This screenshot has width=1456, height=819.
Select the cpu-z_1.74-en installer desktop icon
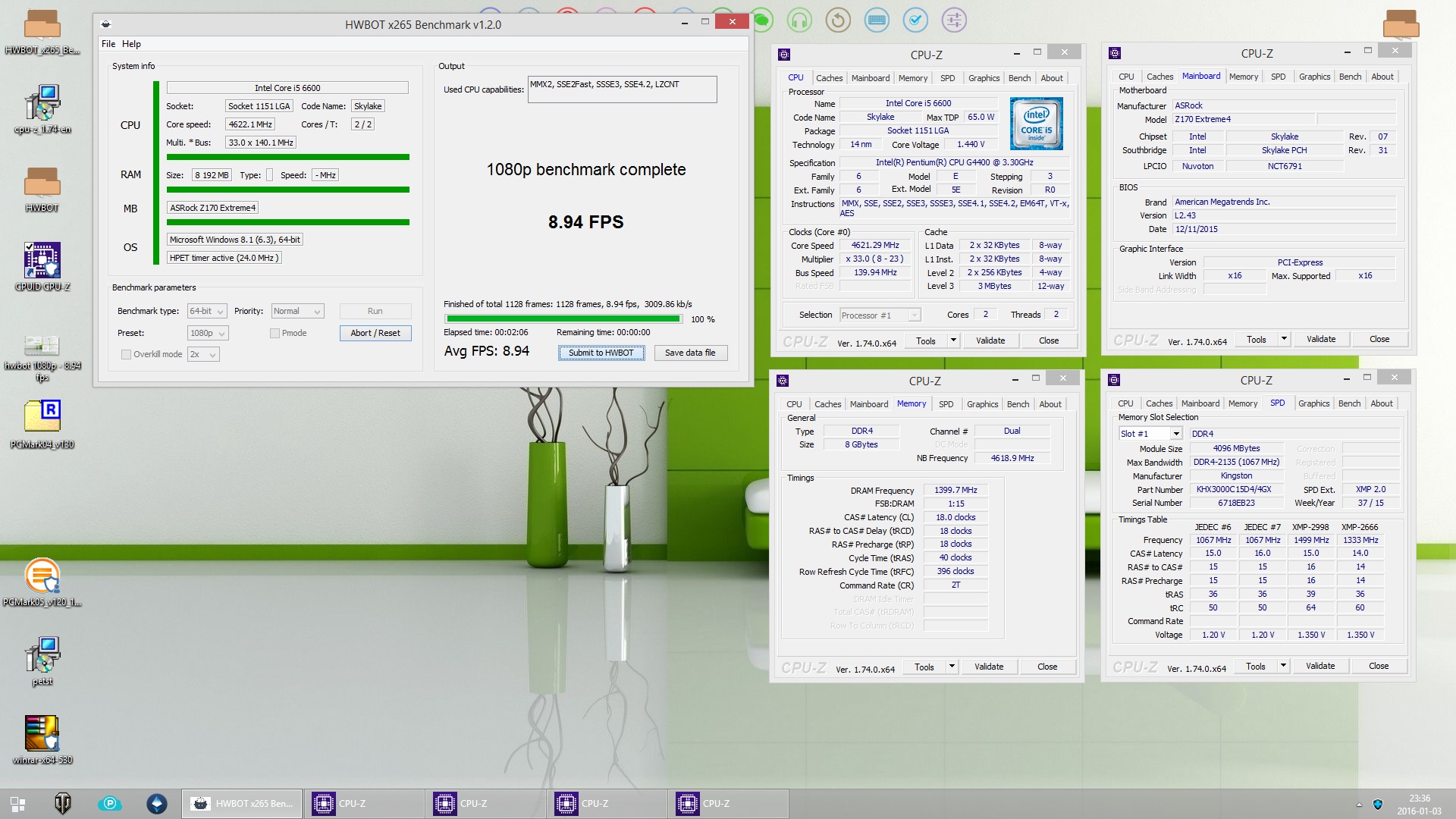tap(42, 109)
